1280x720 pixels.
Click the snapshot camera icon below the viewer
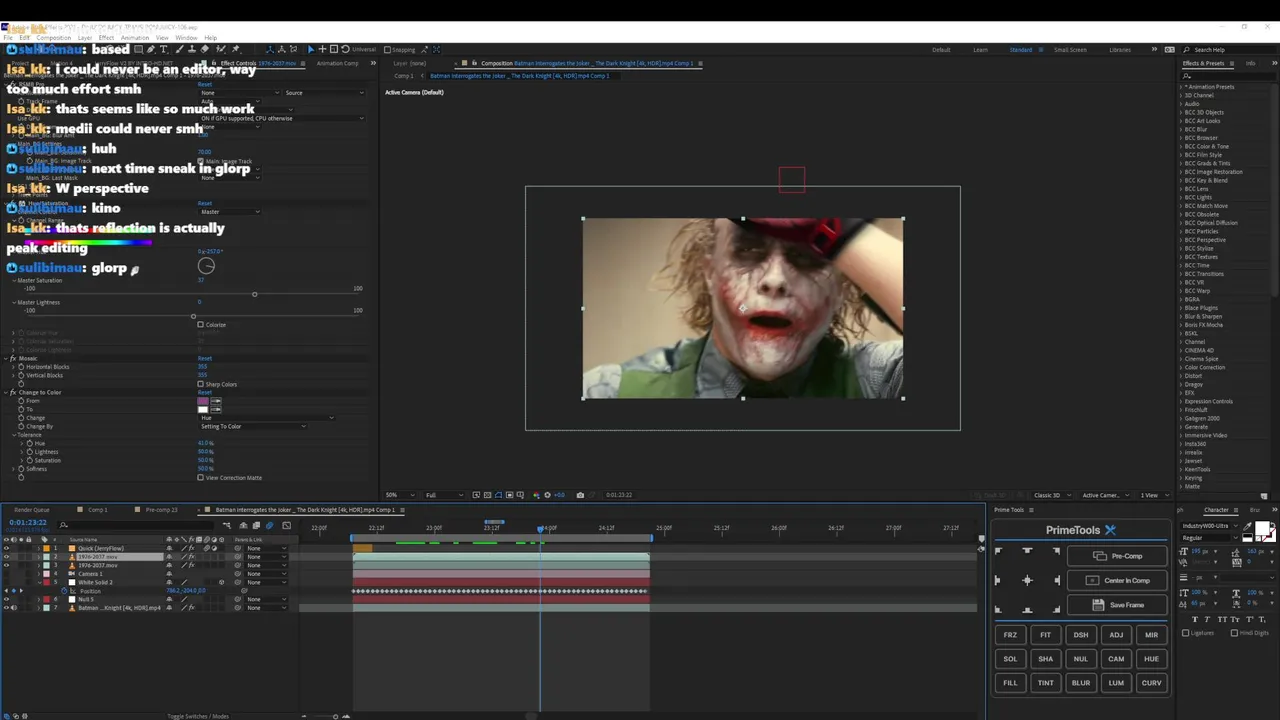point(580,495)
